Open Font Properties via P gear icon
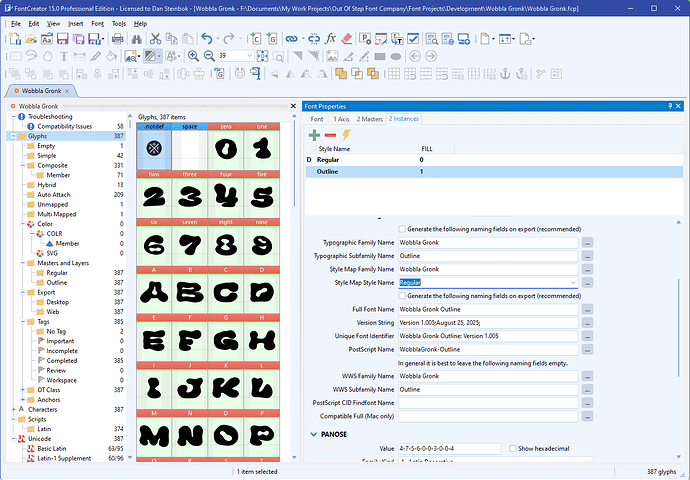690x480 pixels. coord(365,39)
